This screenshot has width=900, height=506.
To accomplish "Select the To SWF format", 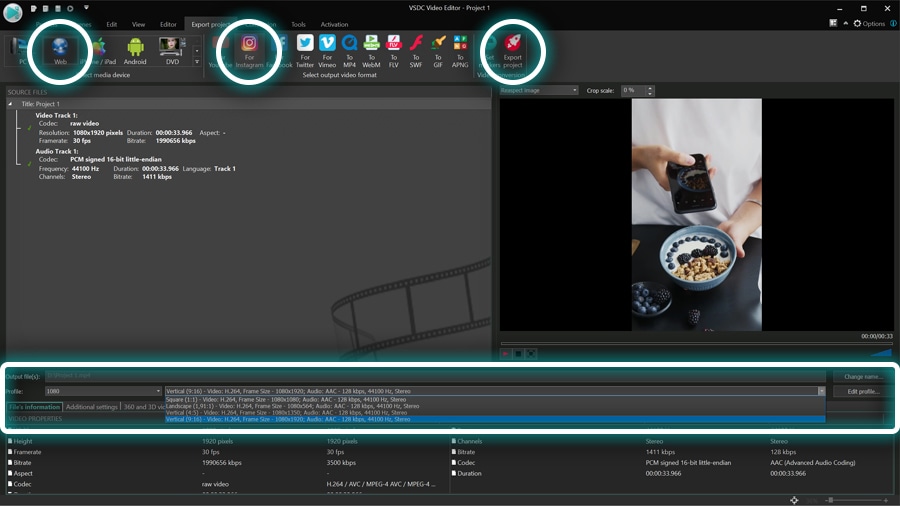I will pos(416,52).
